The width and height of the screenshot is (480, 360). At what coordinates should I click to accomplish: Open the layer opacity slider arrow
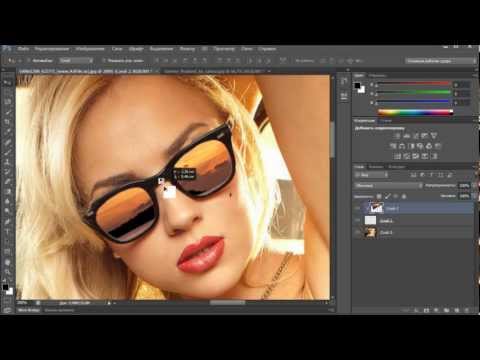[474, 185]
